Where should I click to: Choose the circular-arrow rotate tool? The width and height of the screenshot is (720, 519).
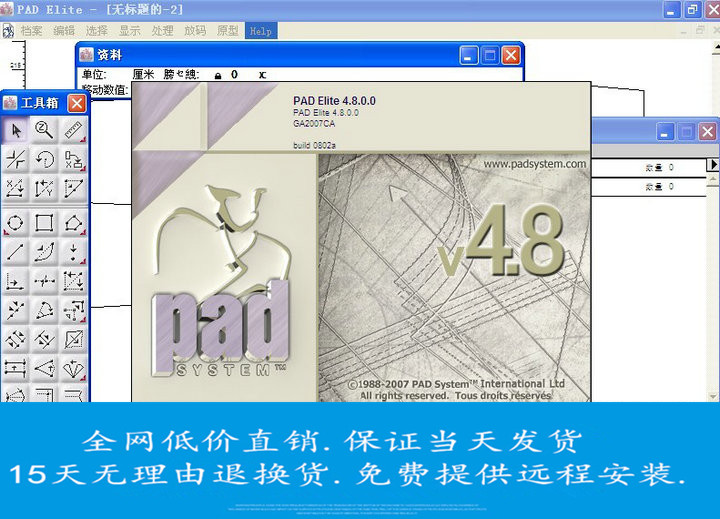(x=44, y=160)
